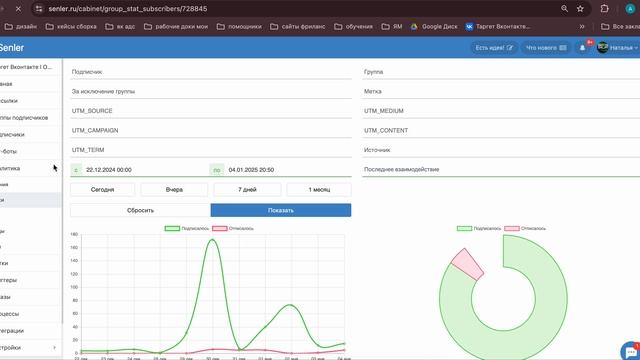Open the кейсы сборка bookmarks folder
This screenshot has width=640, height=360.
pyautogui.click(x=71, y=27)
